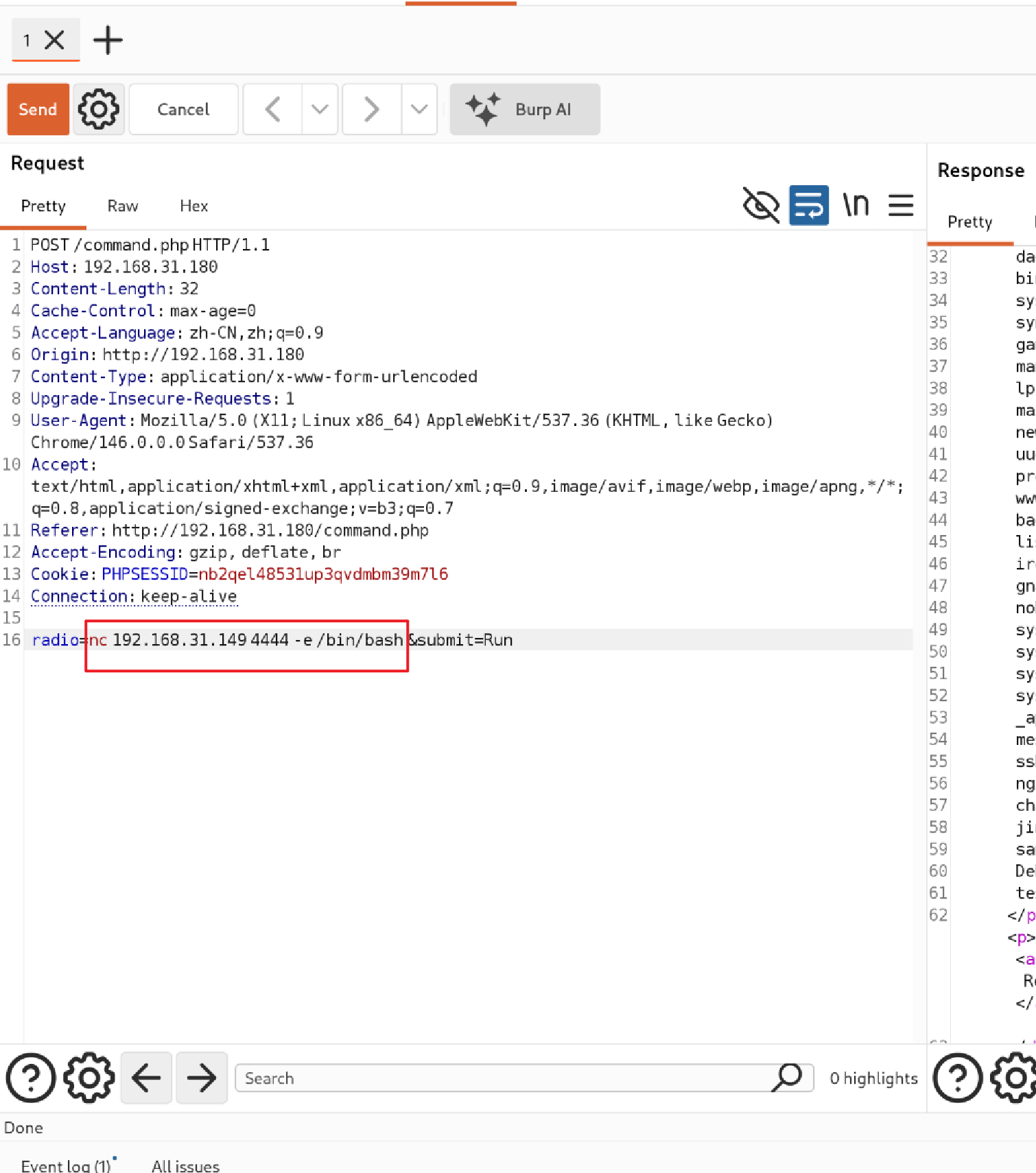Click the Origin header line
This screenshot has width=1036, height=1173.
[x=167, y=355]
